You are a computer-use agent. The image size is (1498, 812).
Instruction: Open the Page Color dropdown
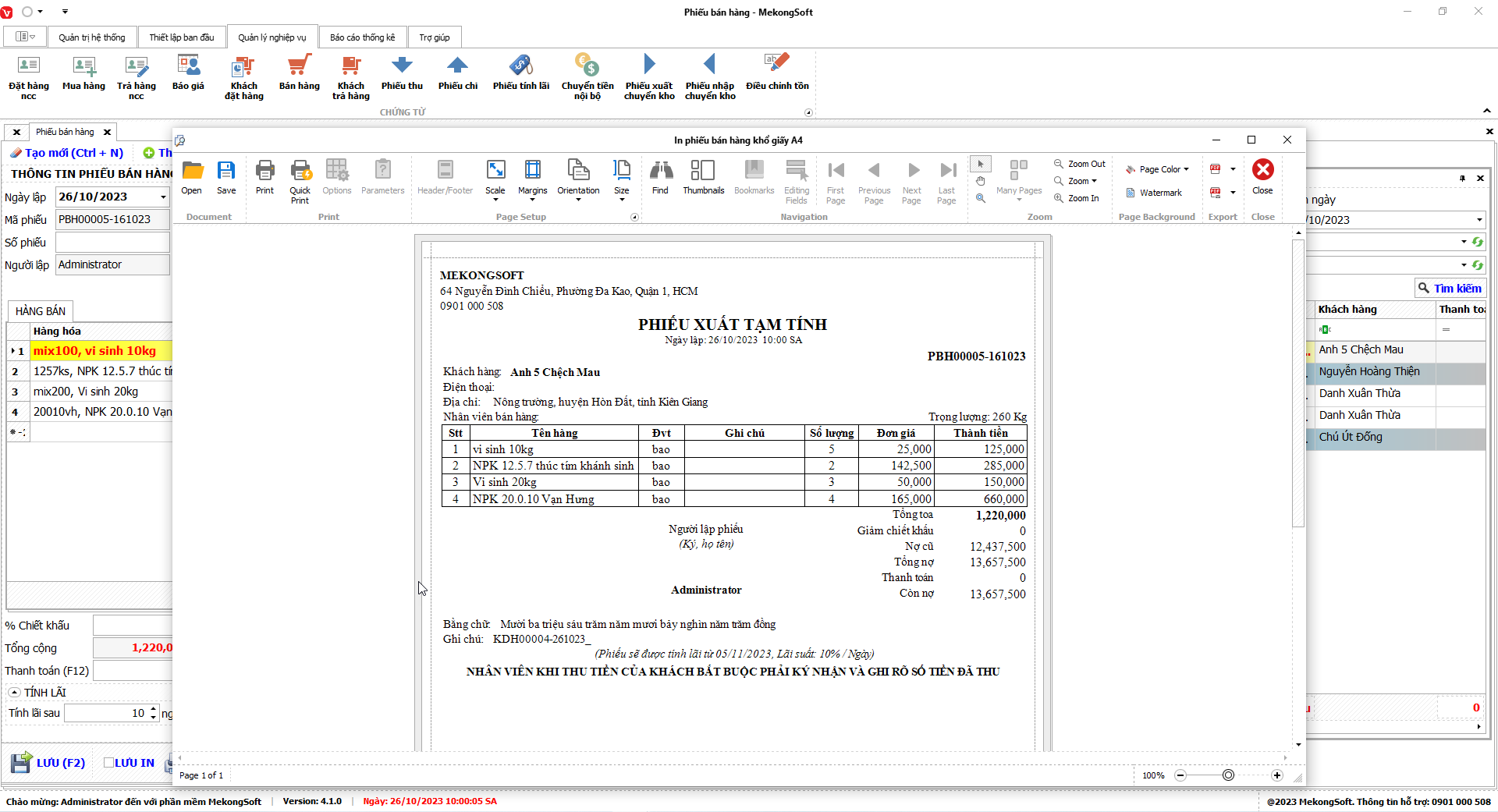[x=1158, y=169]
